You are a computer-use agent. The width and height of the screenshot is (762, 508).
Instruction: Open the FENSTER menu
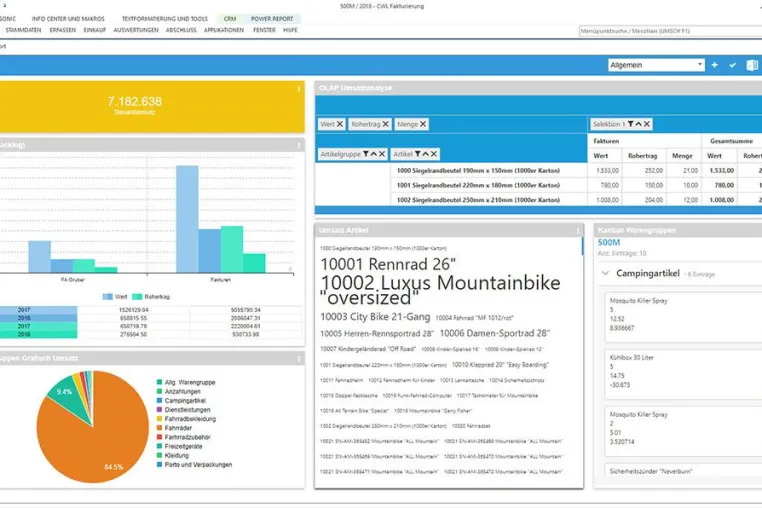pyautogui.click(x=264, y=30)
